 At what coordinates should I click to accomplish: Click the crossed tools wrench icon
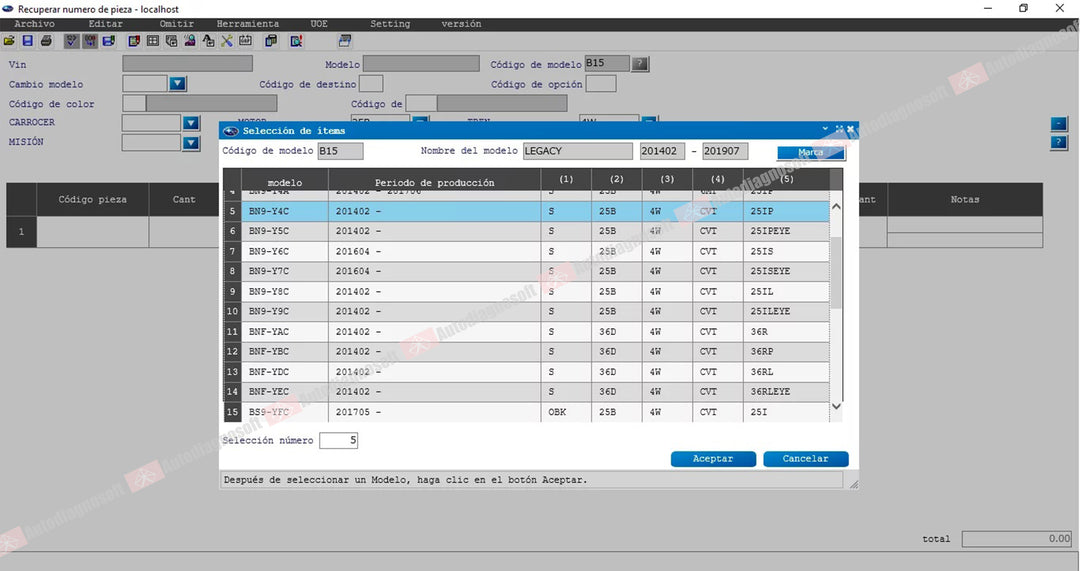click(227, 41)
